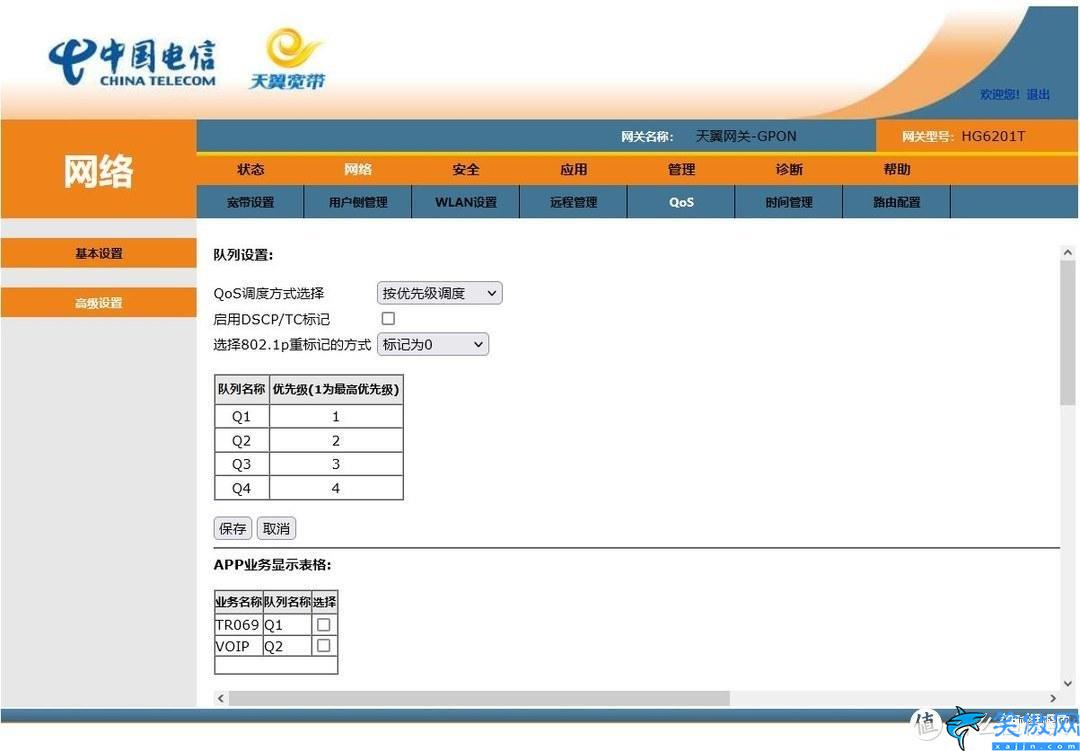The height and width of the screenshot is (751, 1080).
Task: Click the China Telecom logo
Action: pos(132,63)
